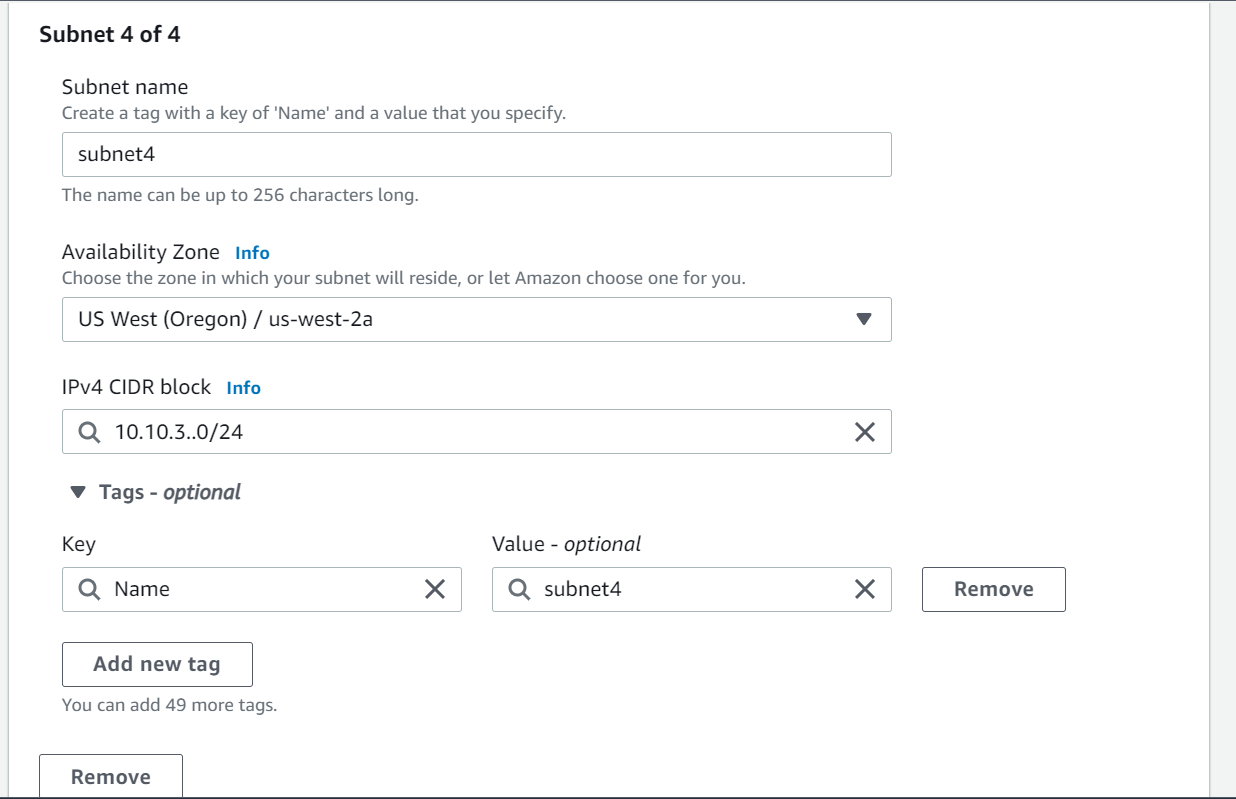The image size is (1236, 799).
Task: Click the 'Availability Zone' label text
Action: pos(141,252)
